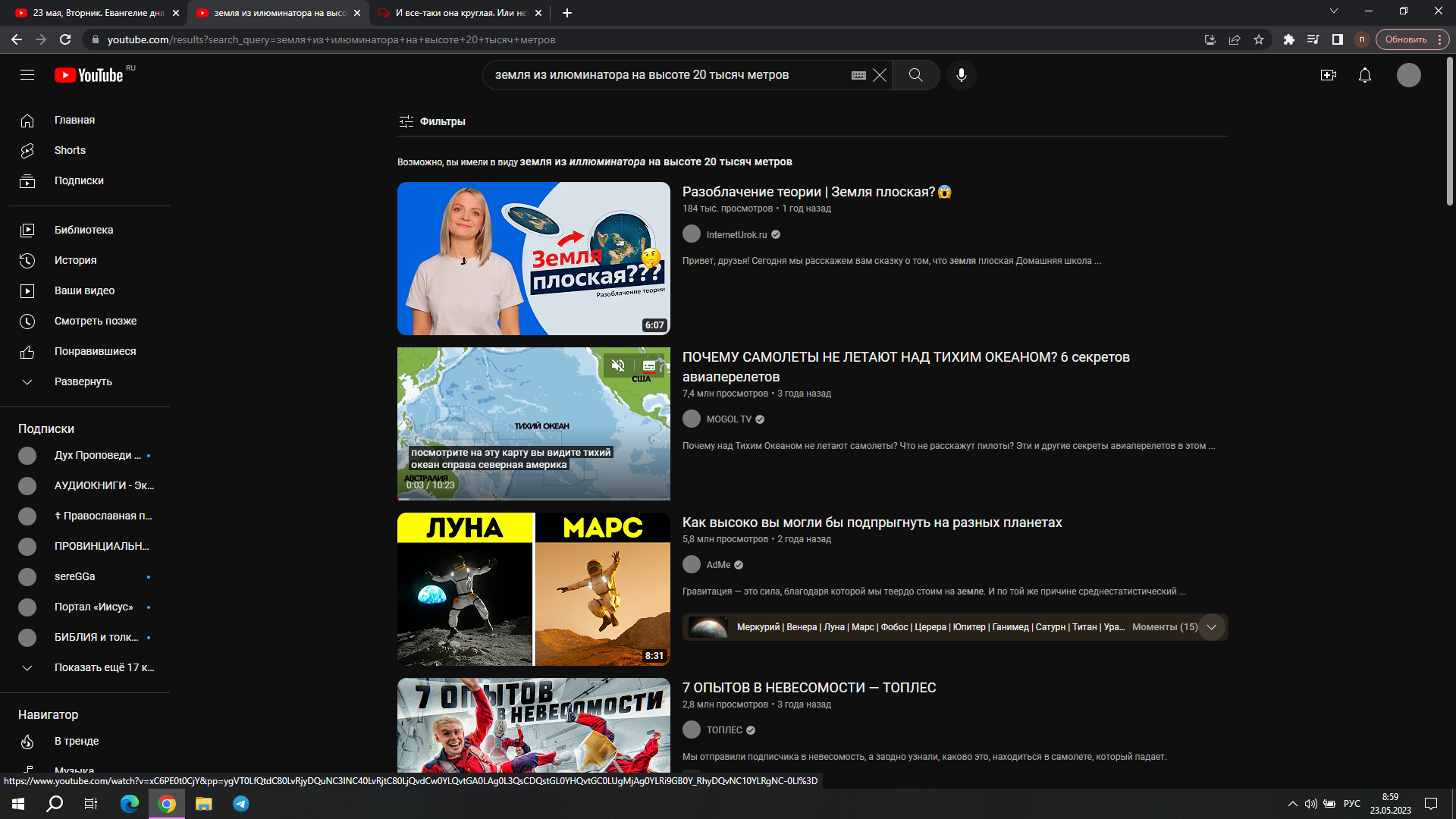This screenshot has height=819, width=1456.
Task: Open the ЛУНА МАРС video thumbnail
Action: pyautogui.click(x=534, y=589)
